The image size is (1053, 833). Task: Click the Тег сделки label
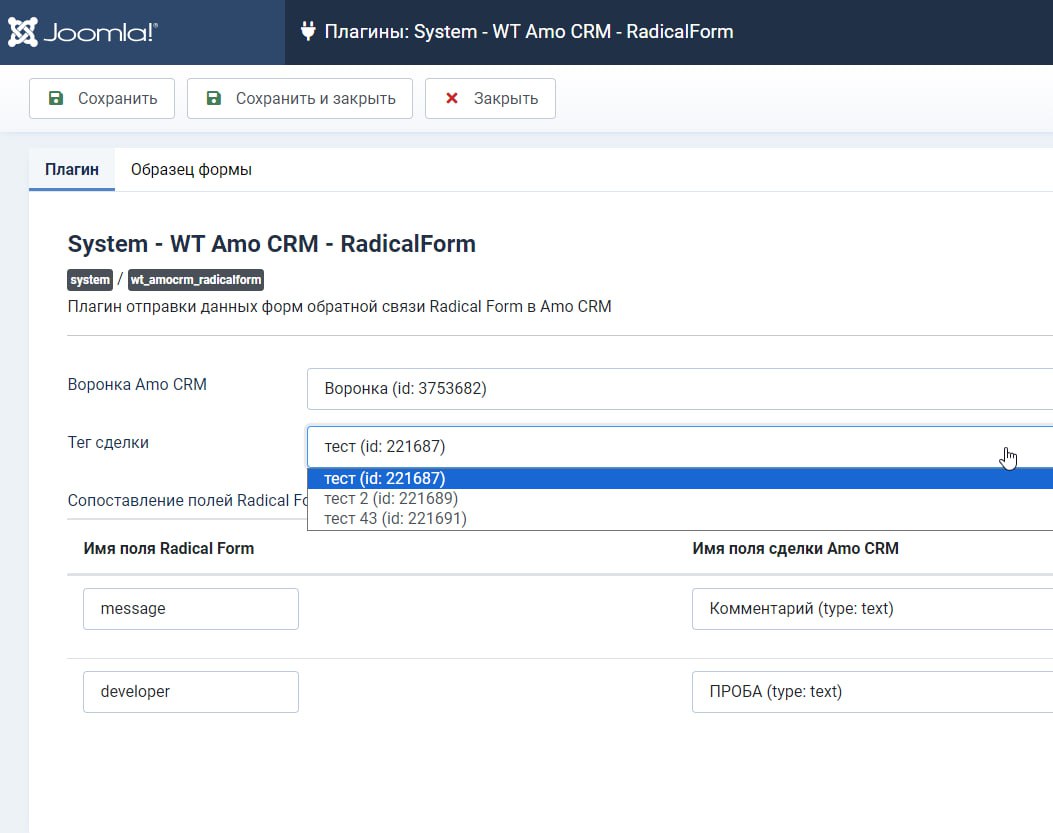[108, 442]
